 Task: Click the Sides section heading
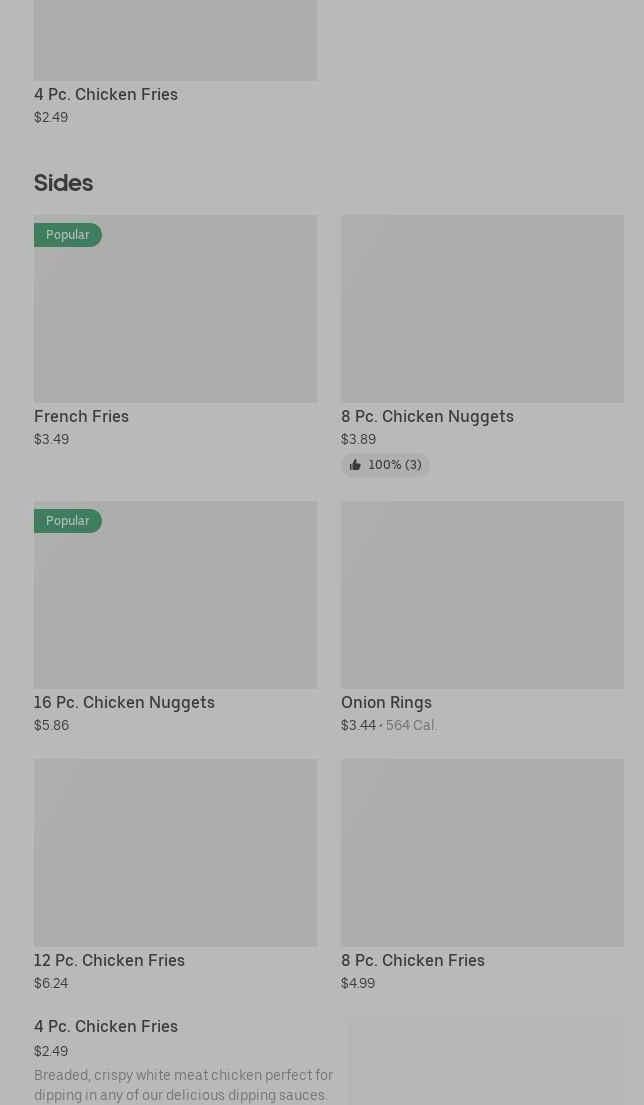click(63, 183)
